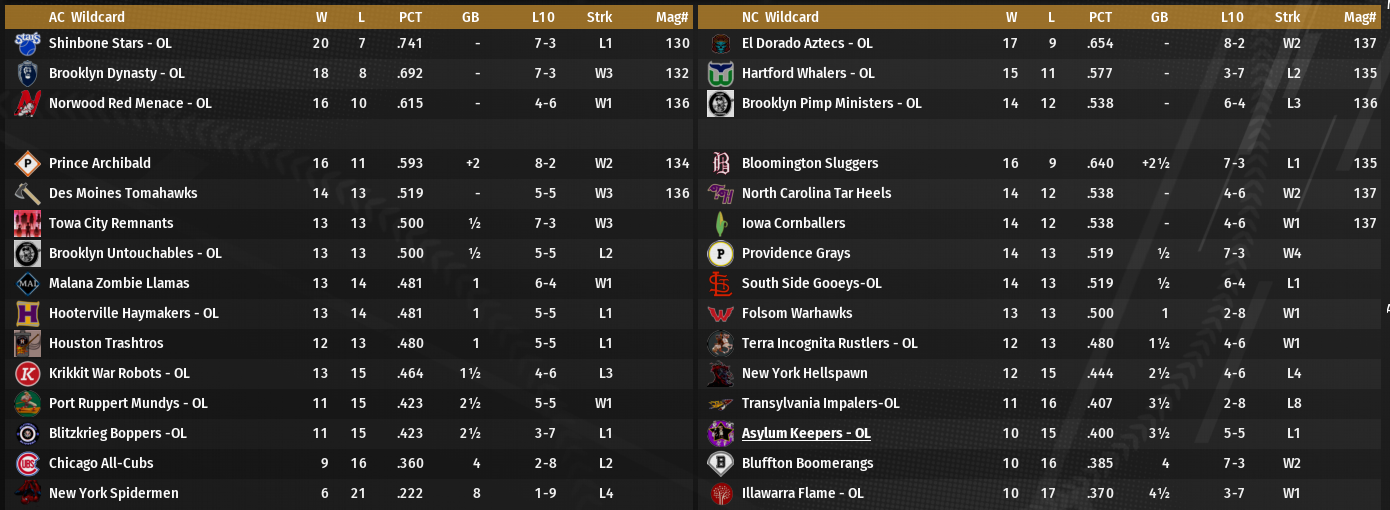Click the NC Wildcard Strk column header

pyautogui.click(x=1287, y=17)
